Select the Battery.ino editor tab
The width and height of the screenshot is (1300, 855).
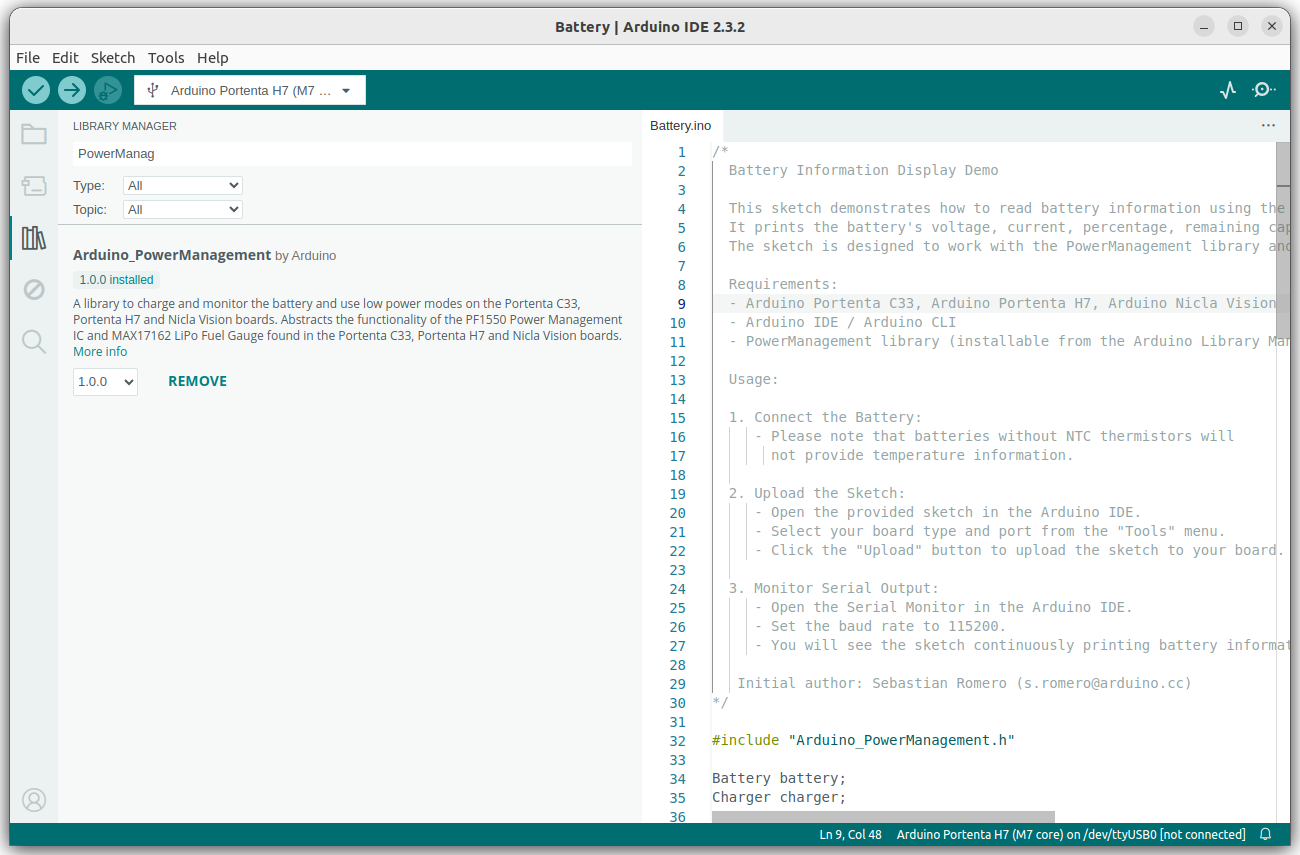[x=681, y=126]
